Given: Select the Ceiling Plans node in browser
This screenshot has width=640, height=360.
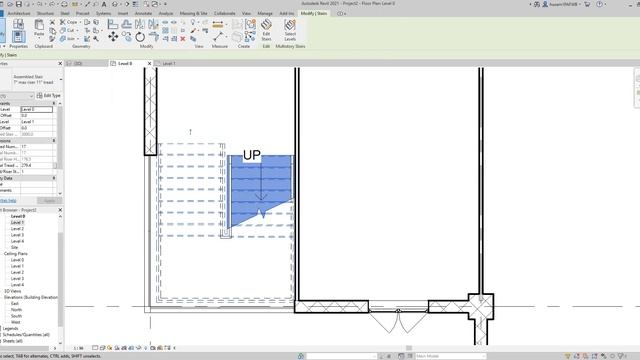Looking at the screenshot, I should [x=16, y=254].
